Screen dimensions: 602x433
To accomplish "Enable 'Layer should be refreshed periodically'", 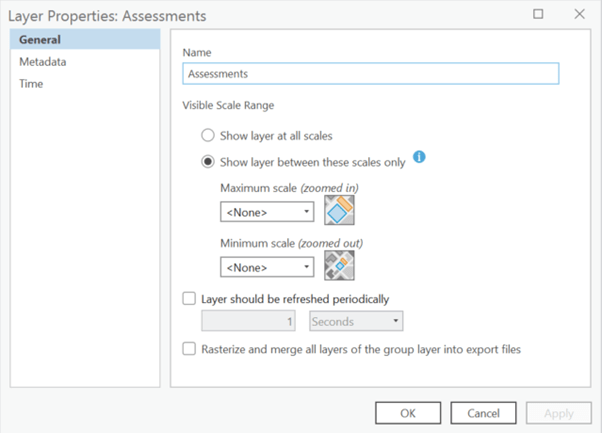I will [189, 298].
